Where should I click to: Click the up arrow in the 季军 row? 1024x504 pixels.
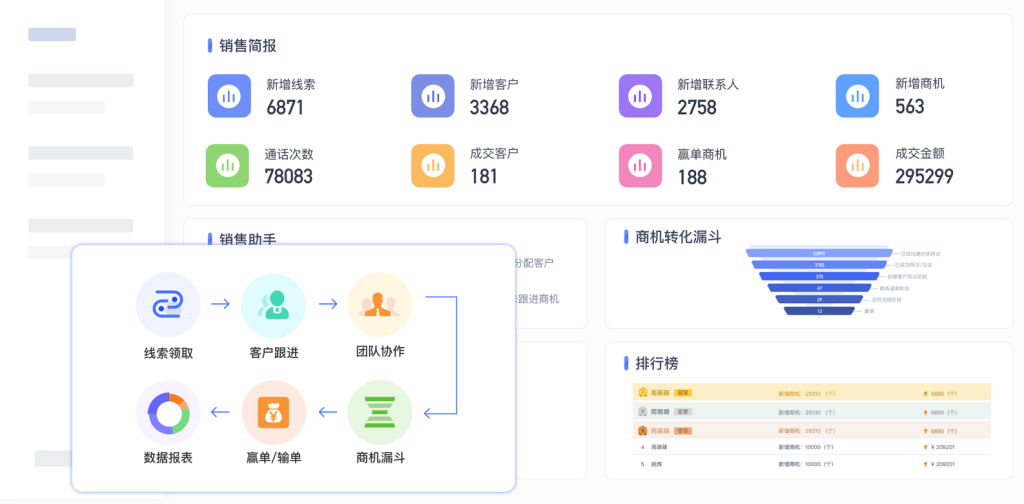925,431
